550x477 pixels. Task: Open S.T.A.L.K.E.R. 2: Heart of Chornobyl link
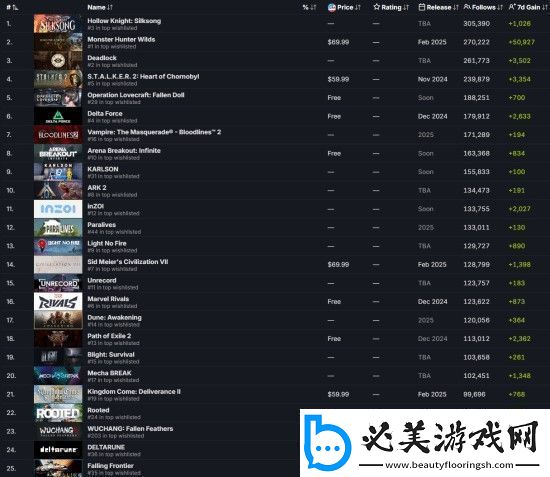pos(143,76)
